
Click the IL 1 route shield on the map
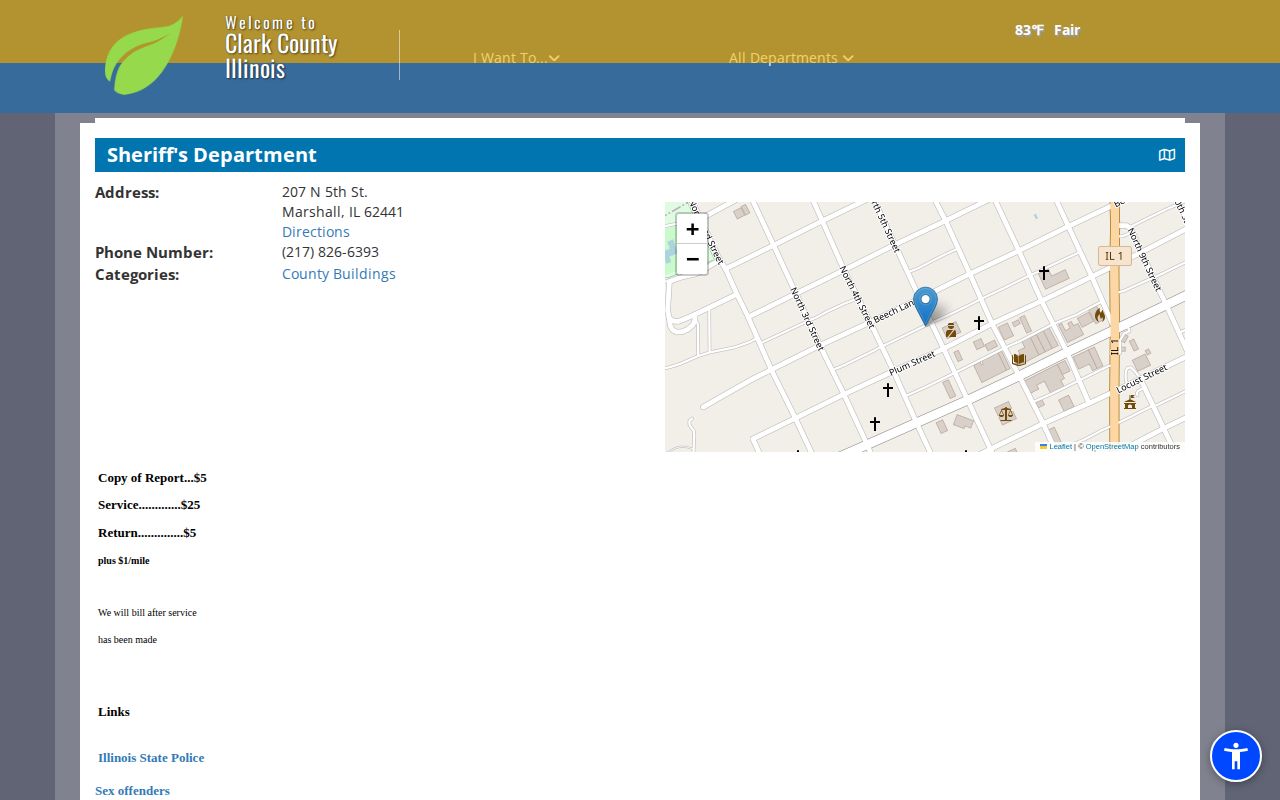tap(1114, 256)
